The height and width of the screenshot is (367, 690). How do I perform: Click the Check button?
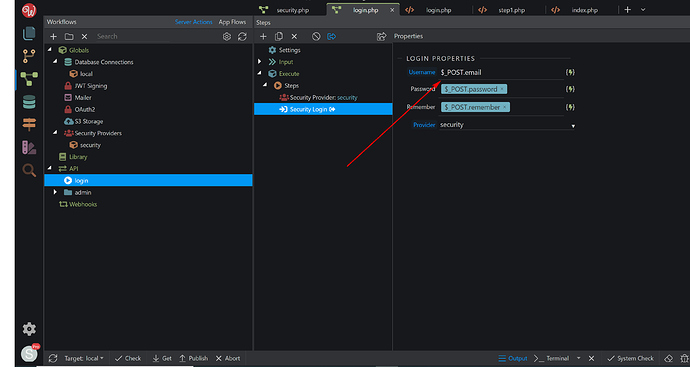coord(128,358)
